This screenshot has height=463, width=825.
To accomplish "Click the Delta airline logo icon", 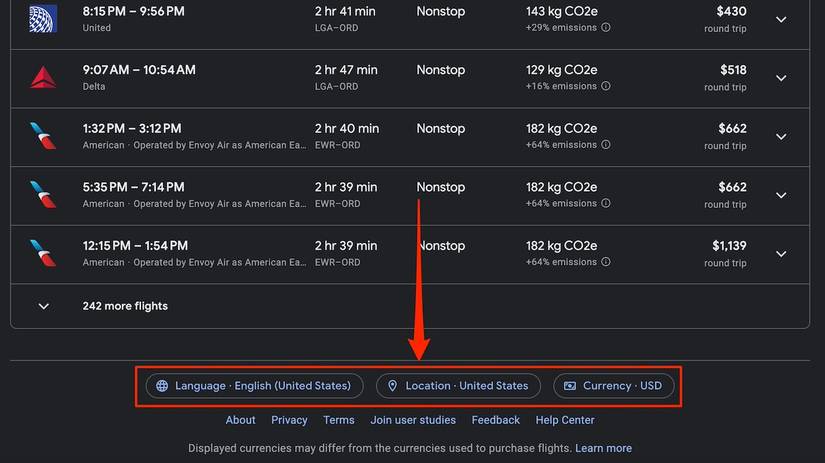I will tap(42, 78).
